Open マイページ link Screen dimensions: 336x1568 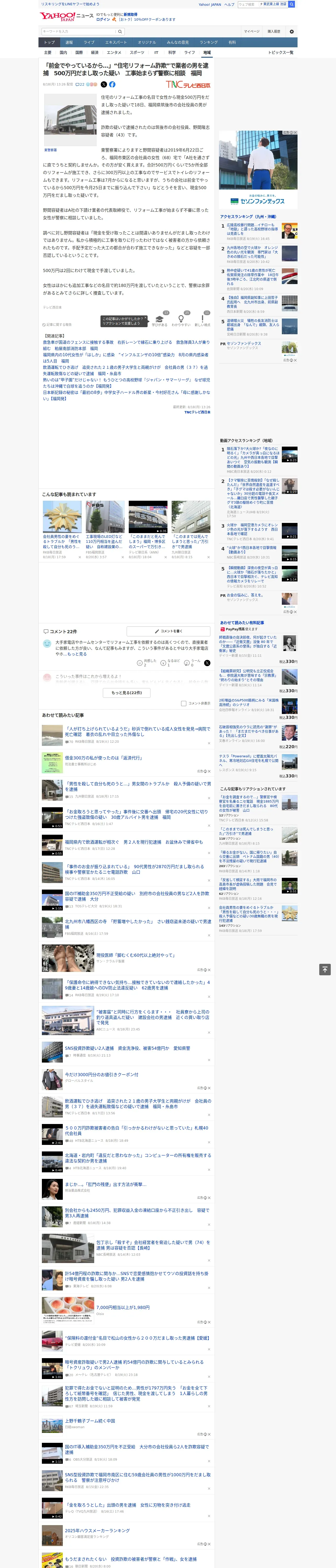tap(252, 31)
